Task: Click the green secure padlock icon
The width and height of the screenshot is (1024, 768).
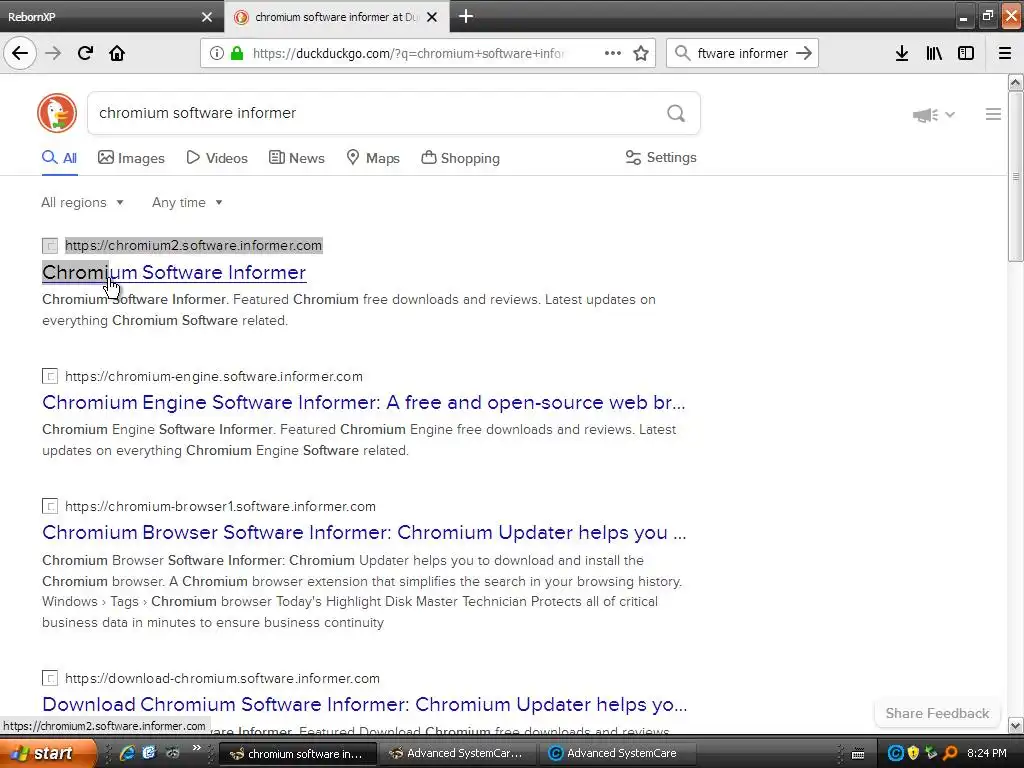Action: (237, 53)
